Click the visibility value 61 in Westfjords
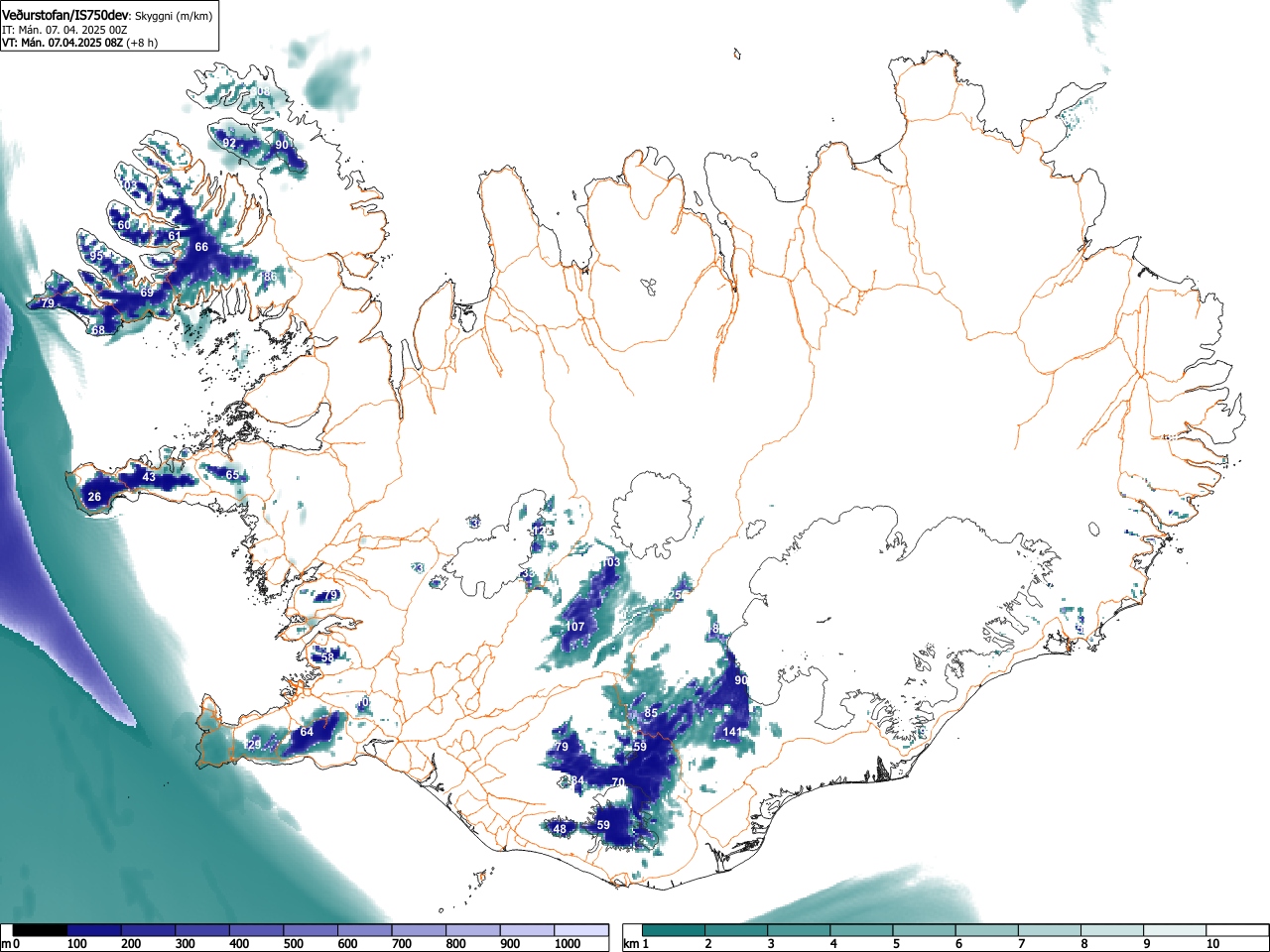This screenshot has height=952, width=1270. 175,235
